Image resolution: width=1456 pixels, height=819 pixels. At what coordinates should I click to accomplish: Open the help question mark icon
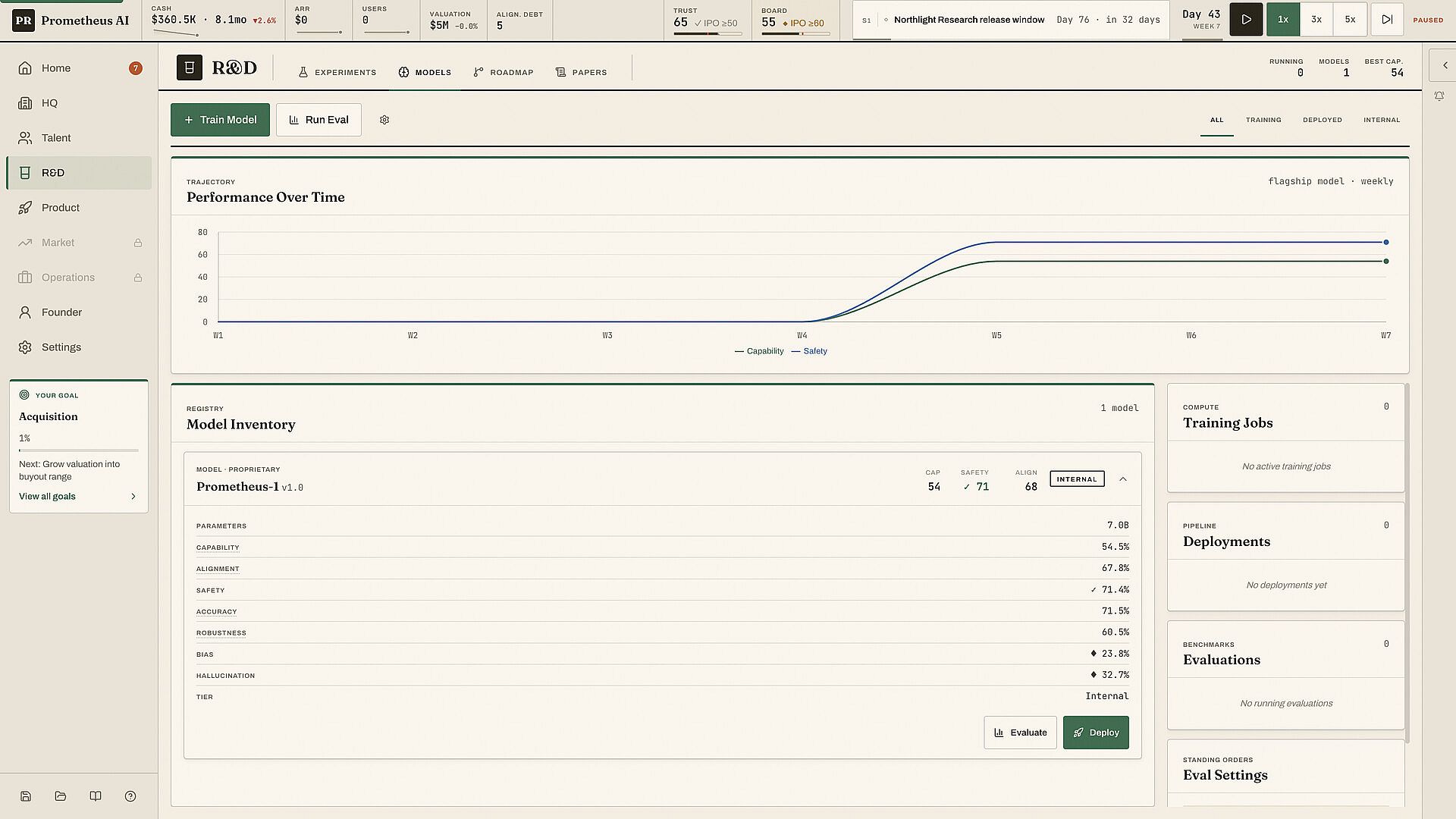[130, 796]
